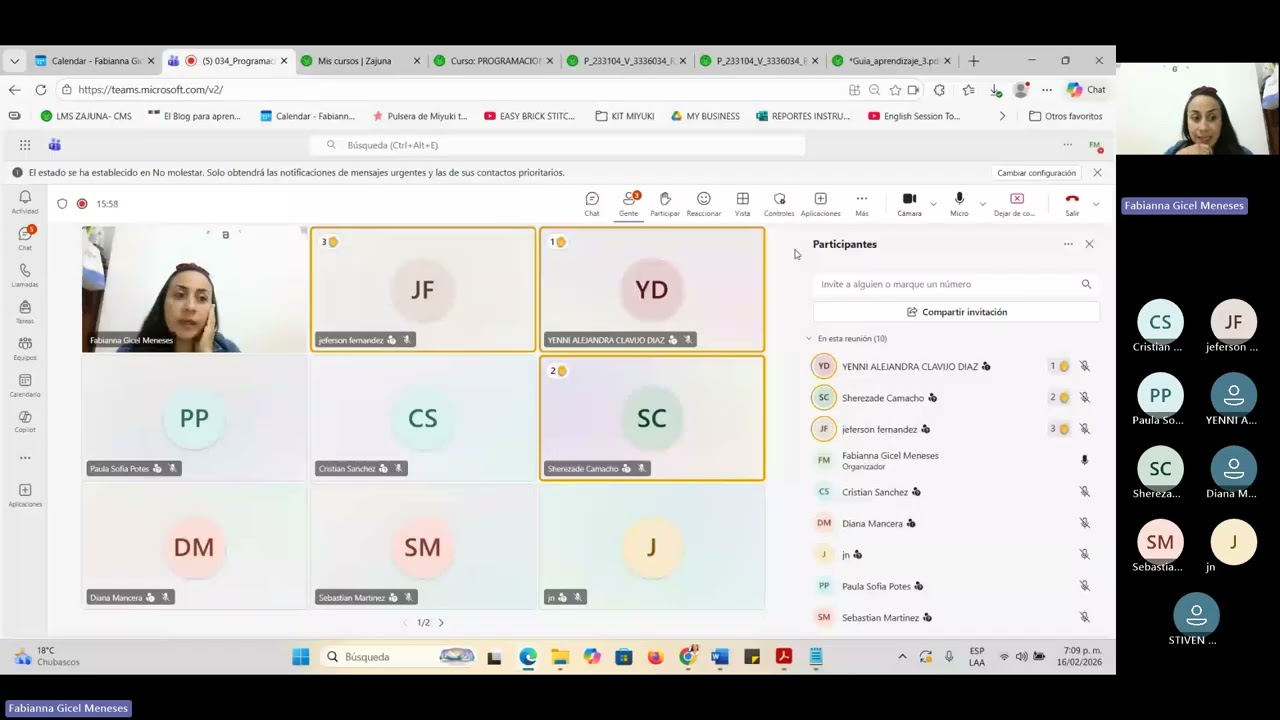
Task: Show more apps in Teams sidebar
Action: point(25,458)
